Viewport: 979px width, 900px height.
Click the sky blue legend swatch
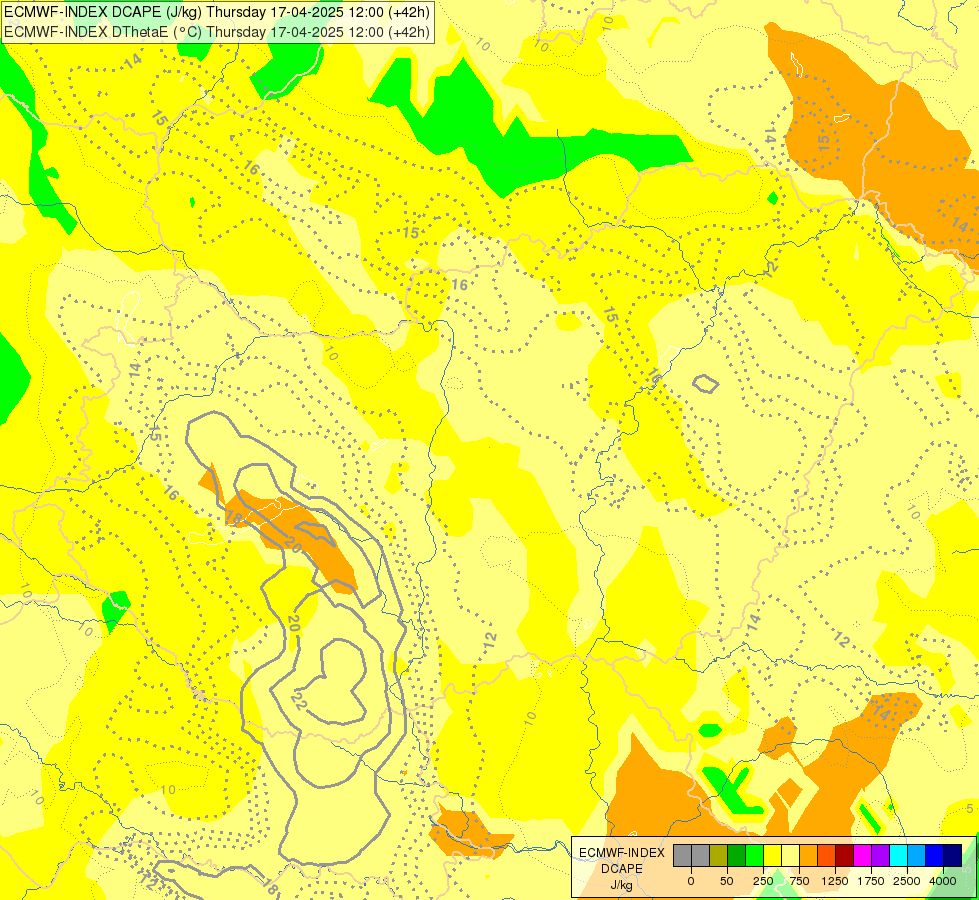pyautogui.click(x=917, y=856)
